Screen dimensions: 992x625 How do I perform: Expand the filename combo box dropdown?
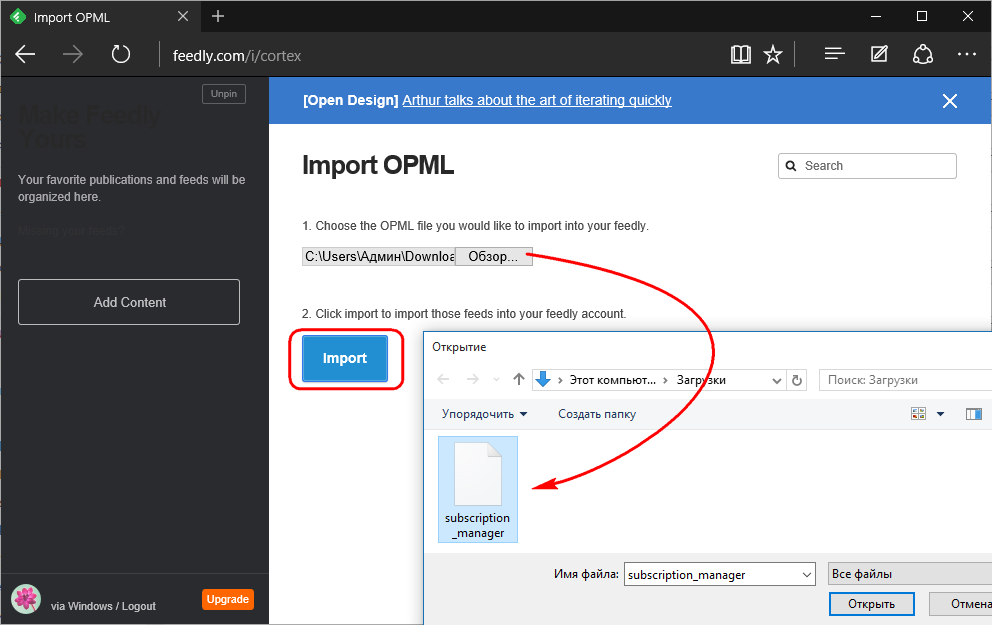[x=807, y=574]
